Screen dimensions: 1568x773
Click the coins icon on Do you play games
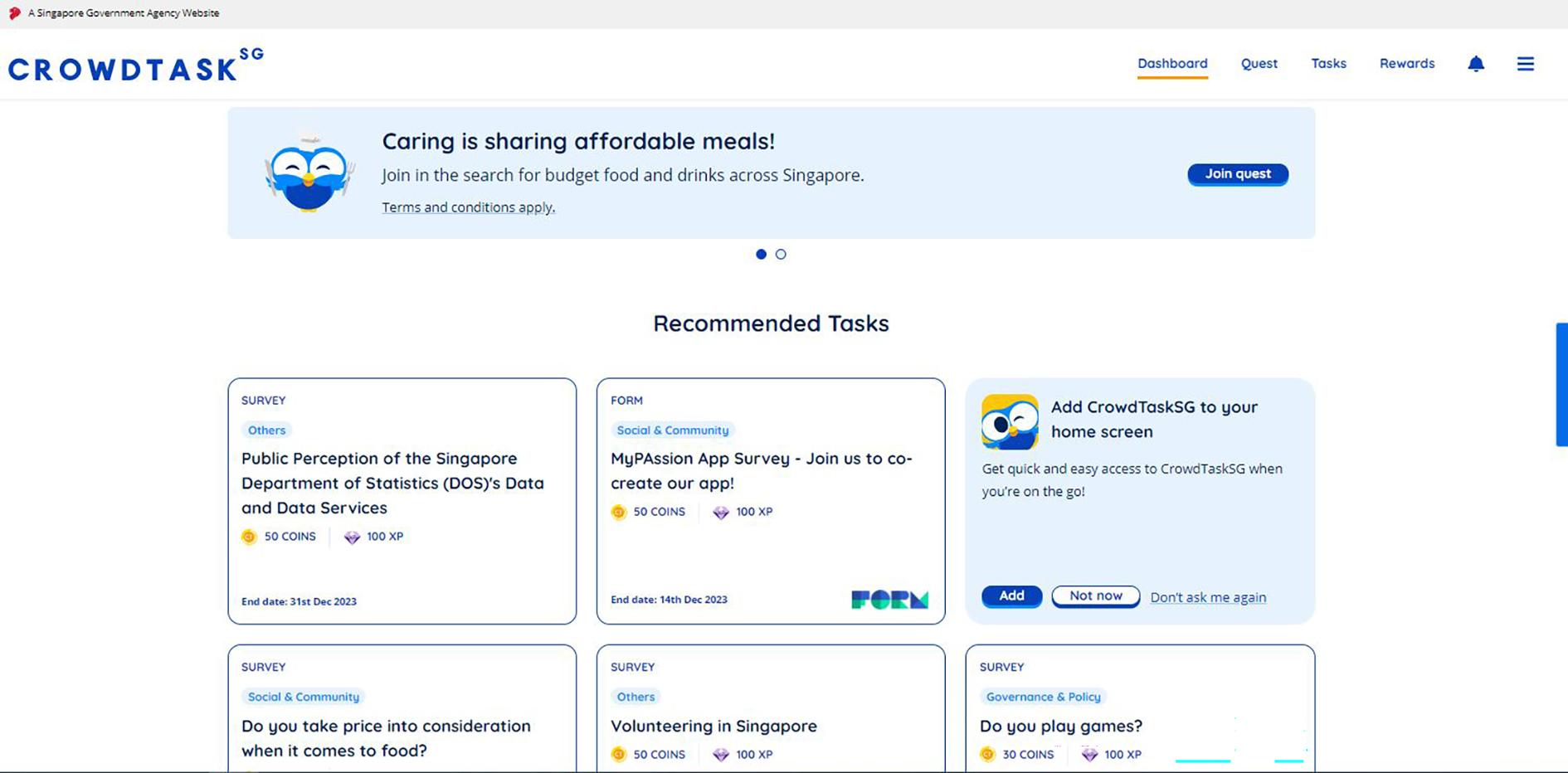986,755
